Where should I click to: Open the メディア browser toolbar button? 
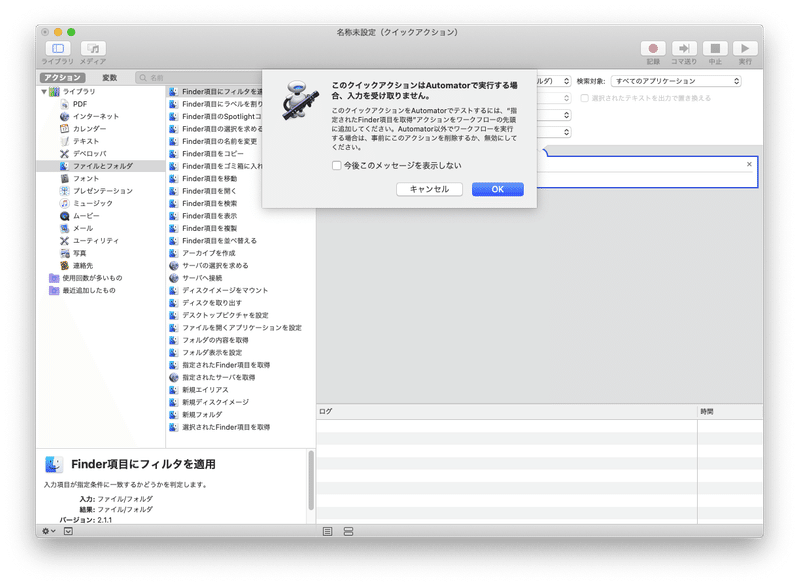[x=93, y=48]
